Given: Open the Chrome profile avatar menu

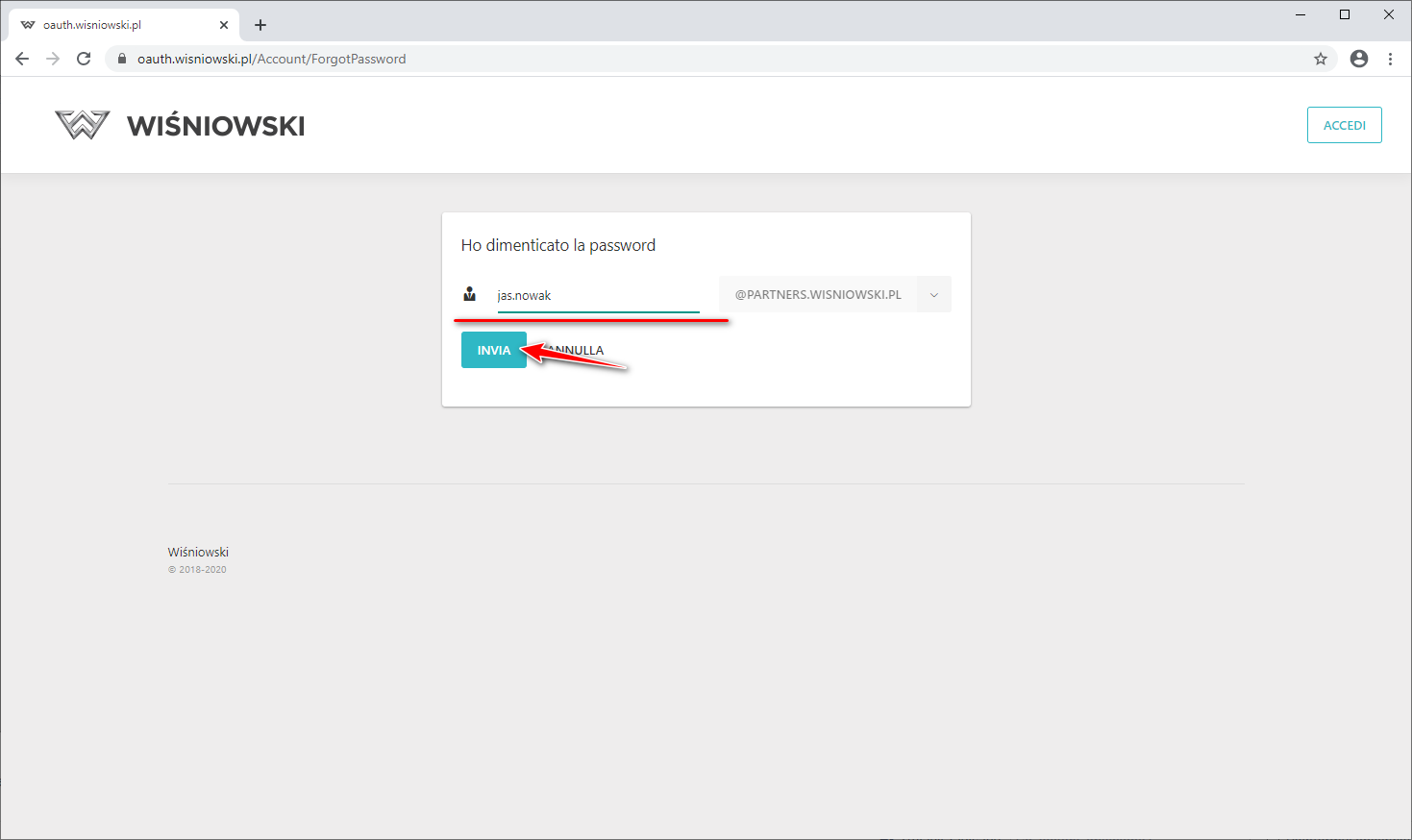Looking at the screenshot, I should (1358, 59).
